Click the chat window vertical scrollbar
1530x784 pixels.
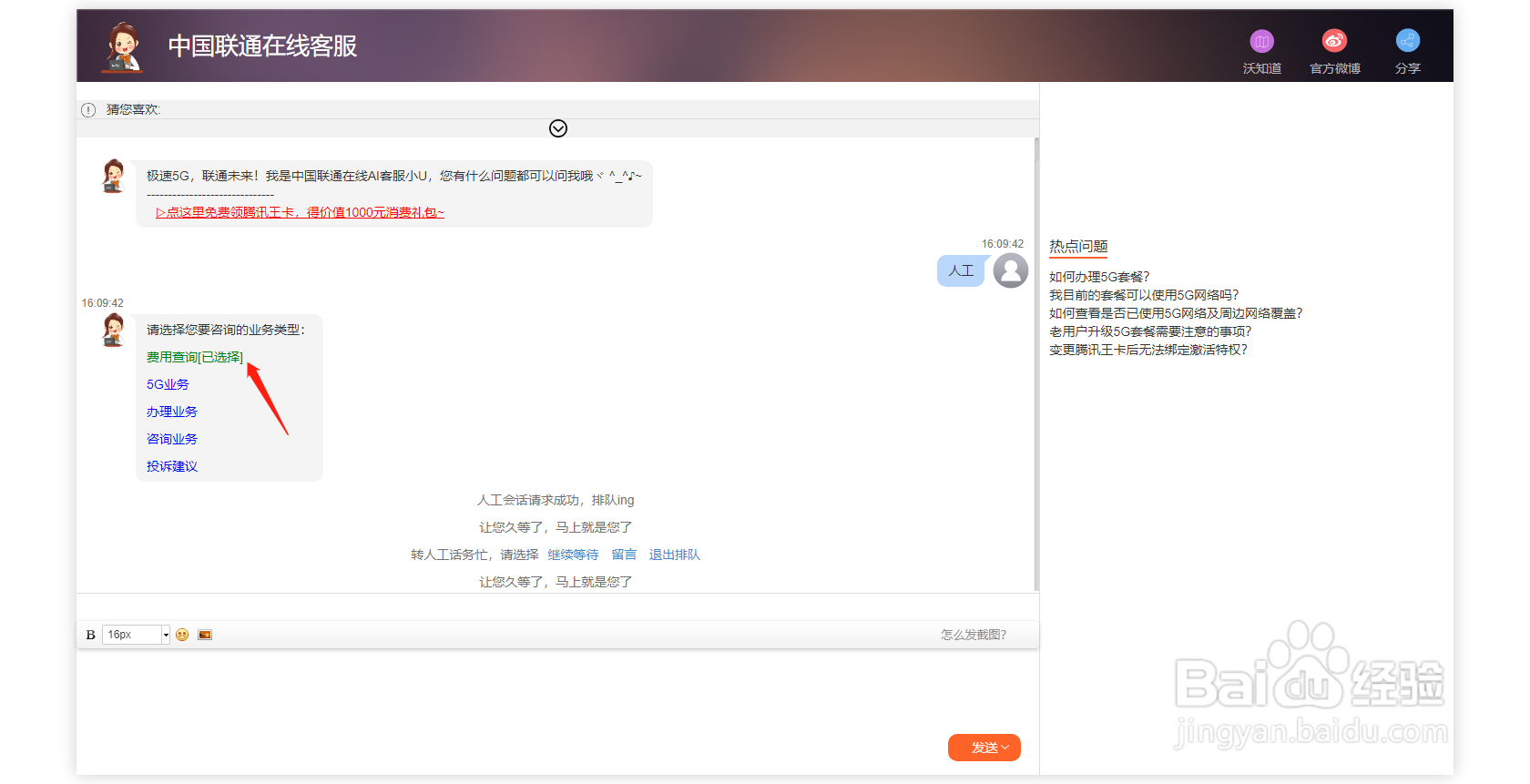(1036, 364)
